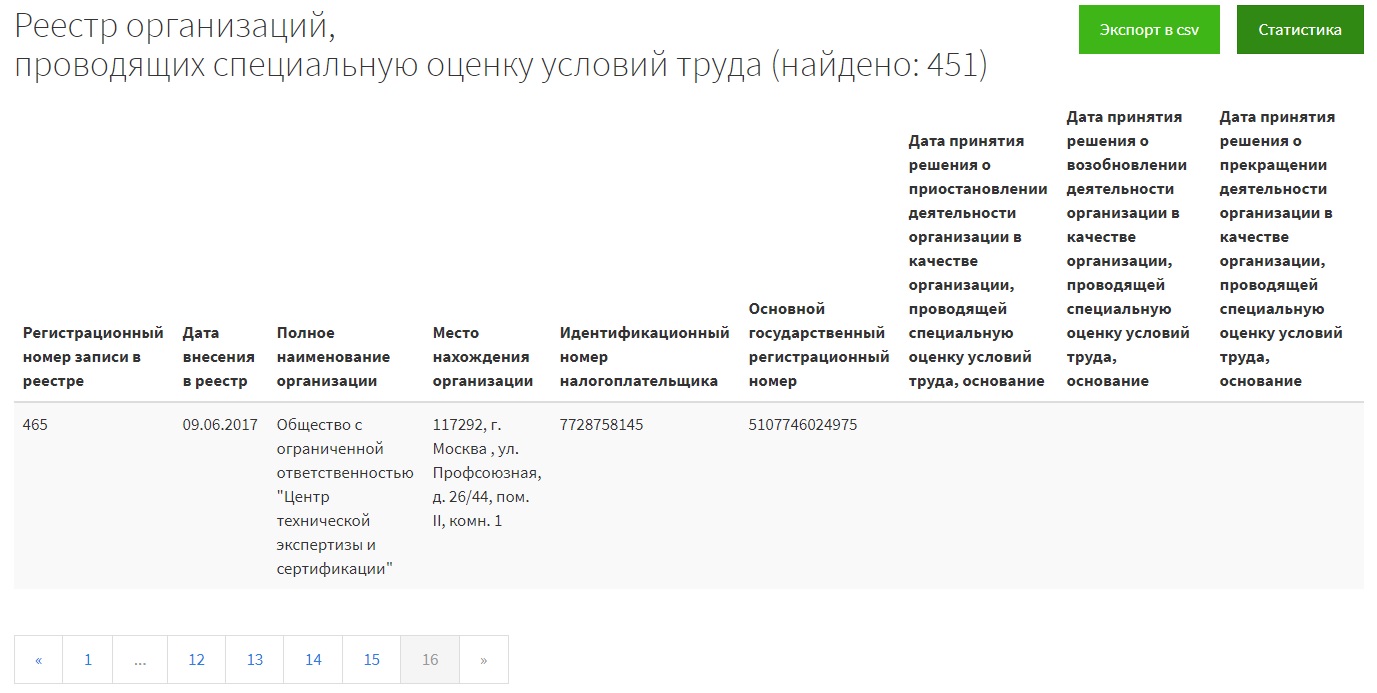The width and height of the screenshot is (1377, 693).
Task: Jump to pagination page 15
Action: [x=372, y=660]
